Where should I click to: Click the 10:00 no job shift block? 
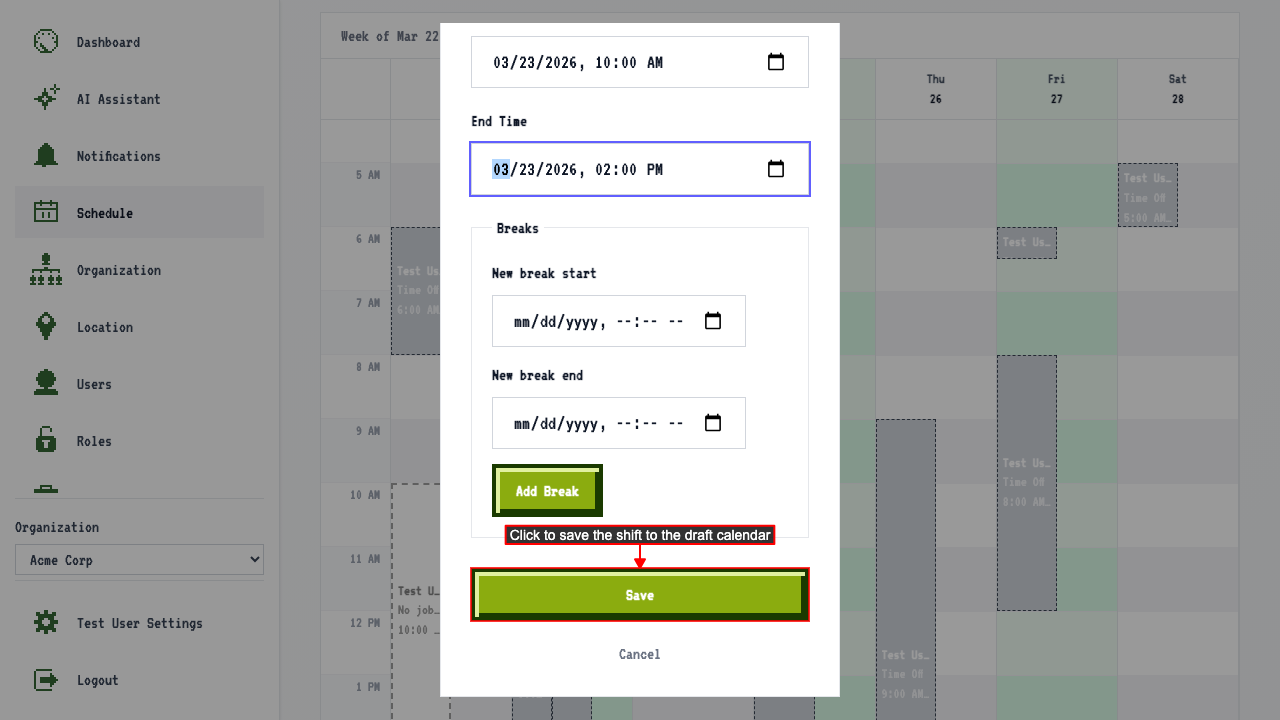[x=415, y=602]
